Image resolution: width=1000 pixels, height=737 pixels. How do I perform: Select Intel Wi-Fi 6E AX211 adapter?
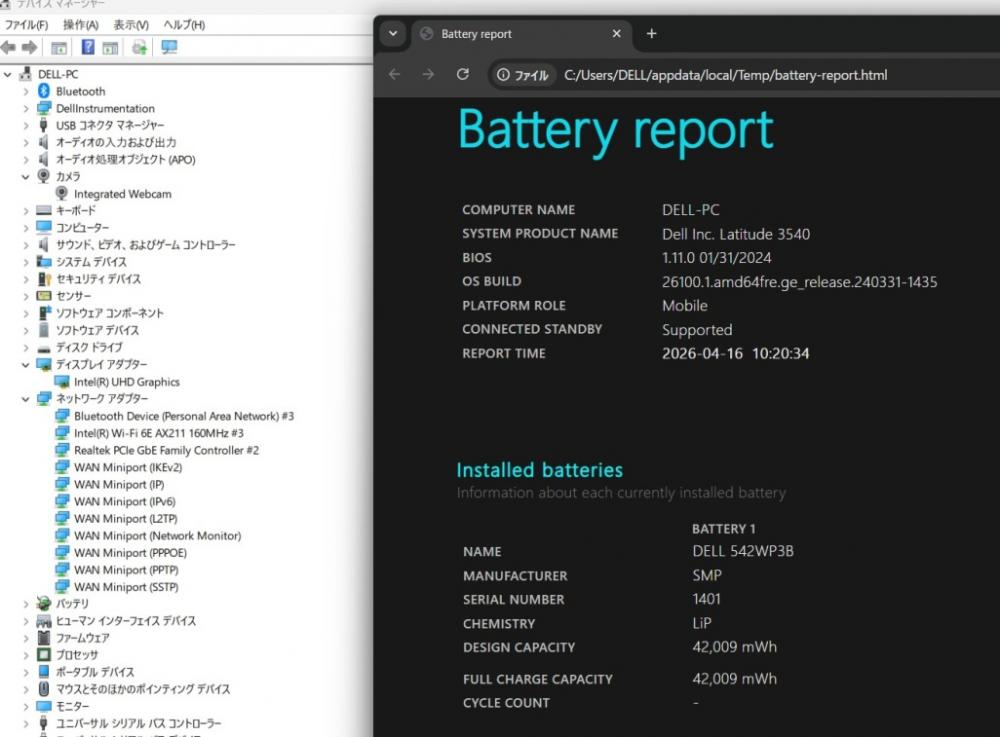pos(158,433)
